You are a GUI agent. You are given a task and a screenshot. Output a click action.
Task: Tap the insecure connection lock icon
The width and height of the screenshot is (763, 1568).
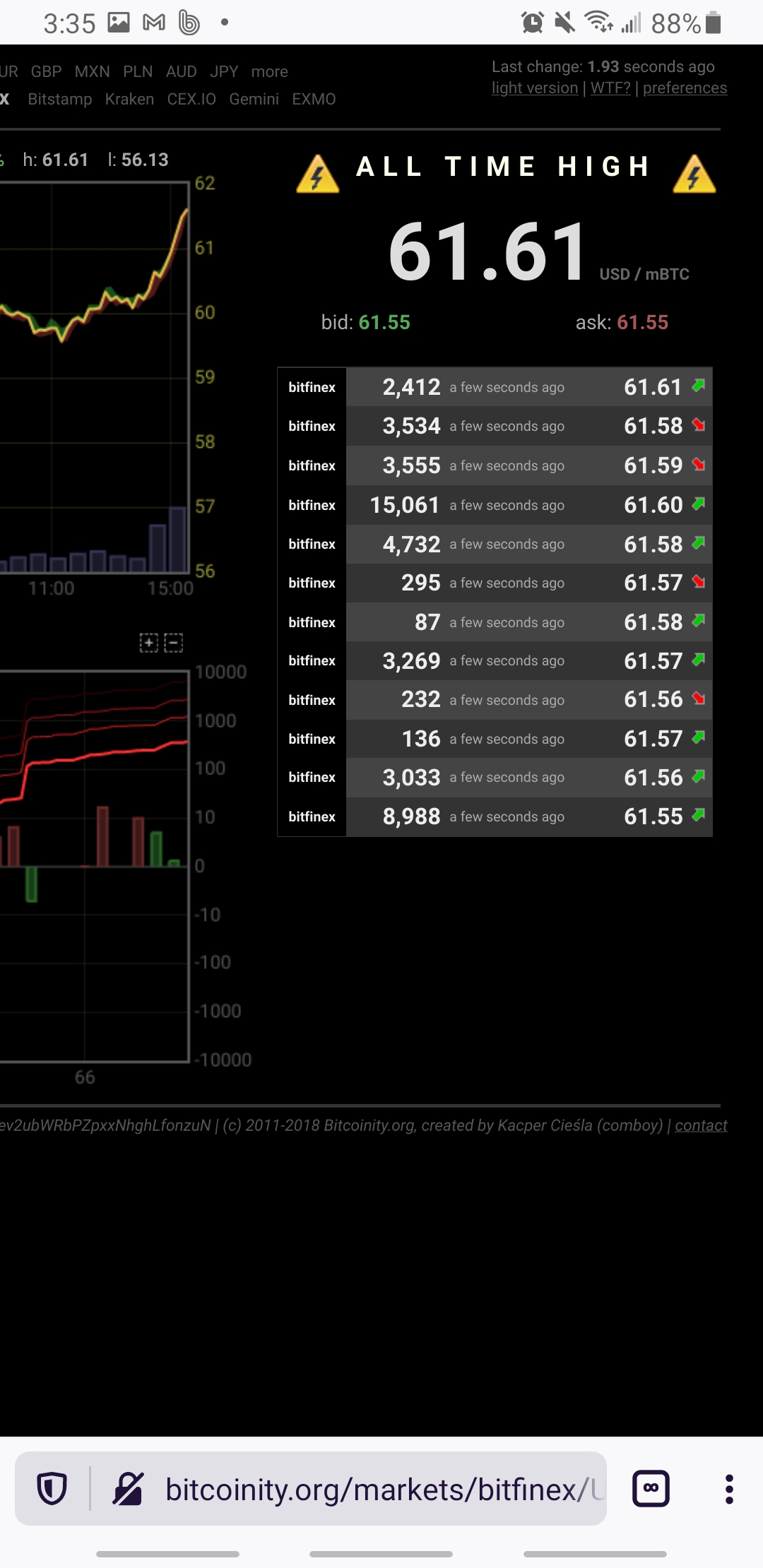[x=129, y=1489]
